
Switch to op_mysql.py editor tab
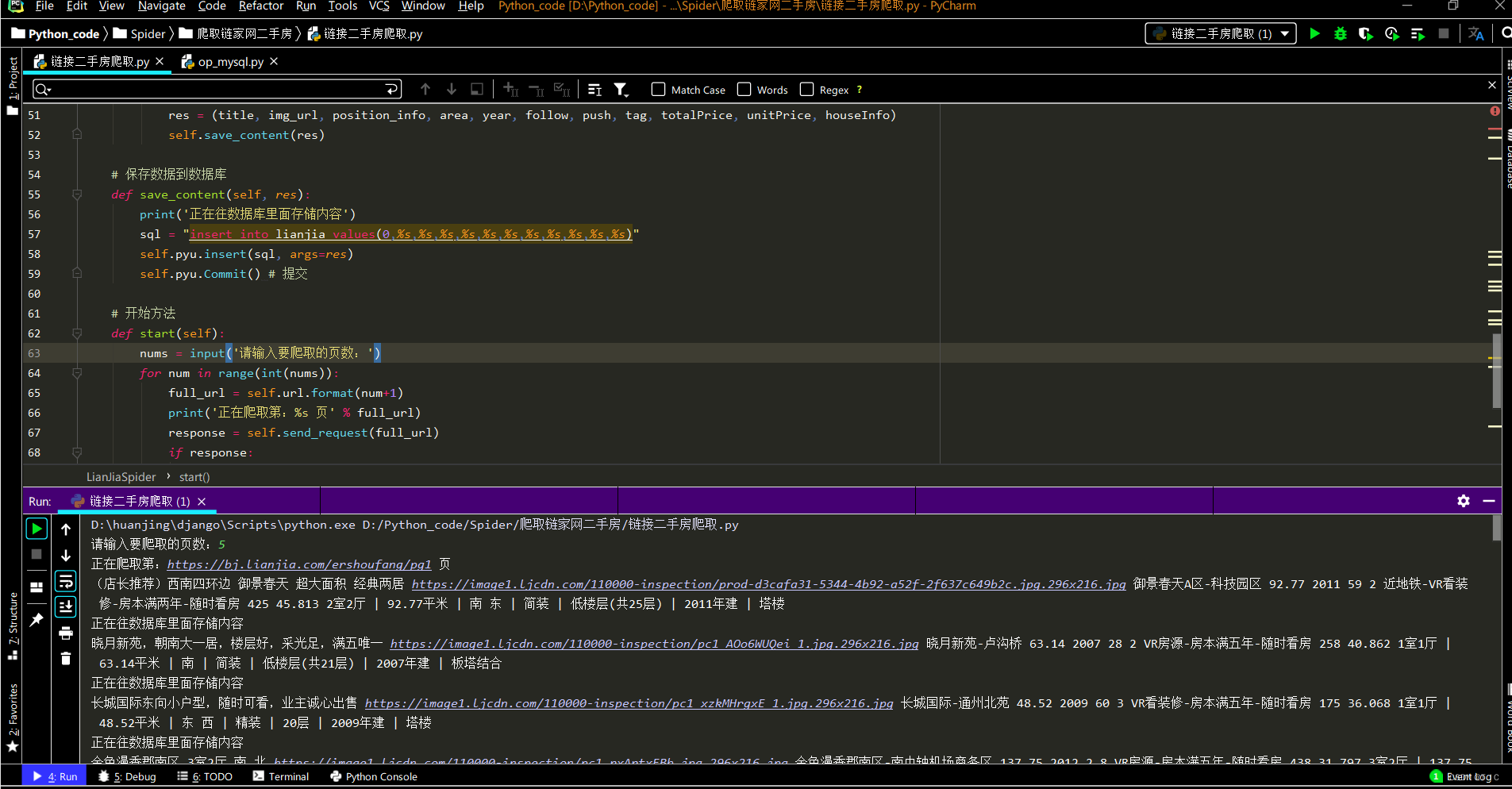tap(231, 62)
